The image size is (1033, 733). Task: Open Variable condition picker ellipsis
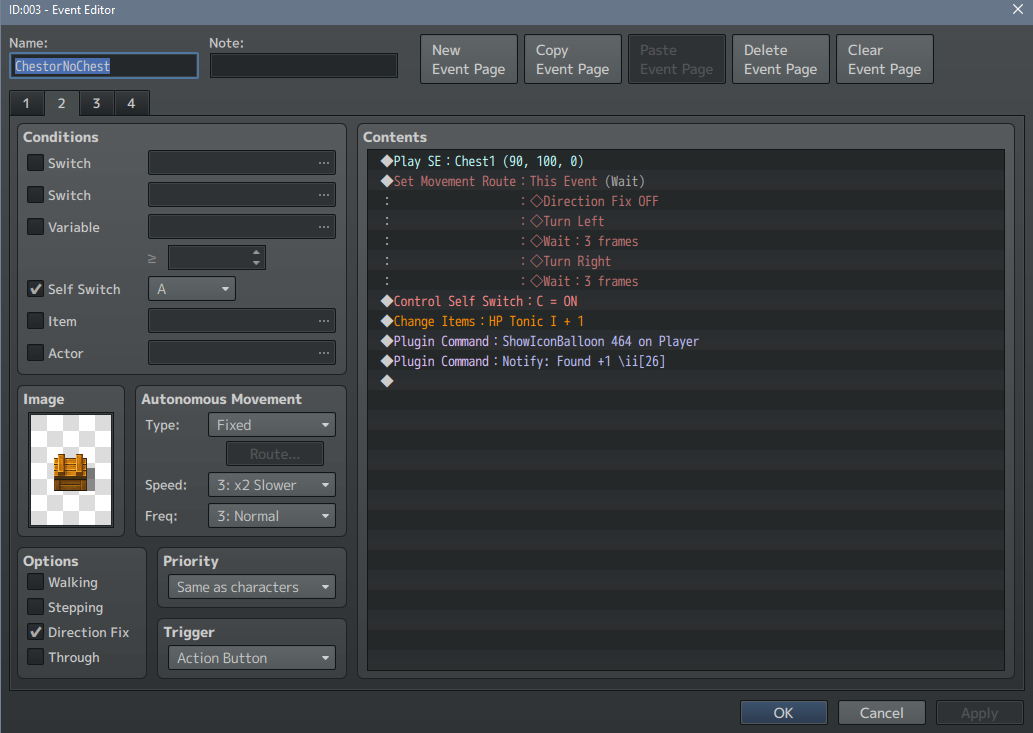tap(323, 227)
